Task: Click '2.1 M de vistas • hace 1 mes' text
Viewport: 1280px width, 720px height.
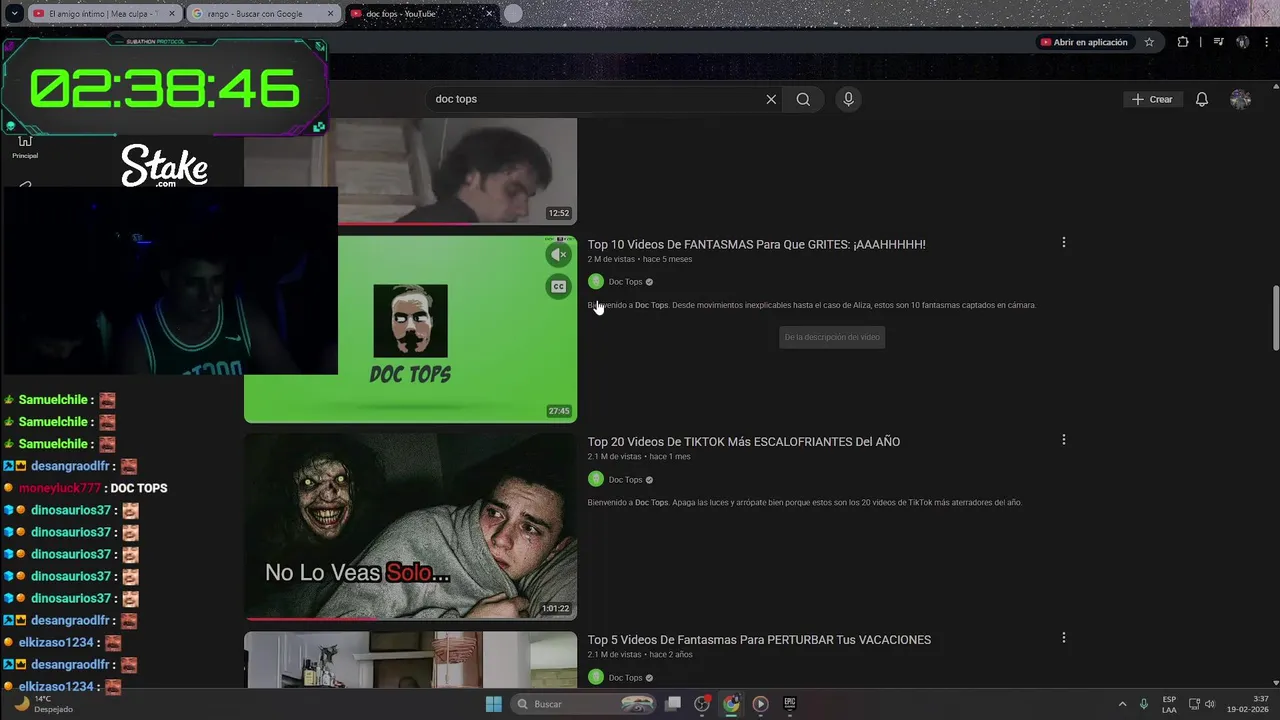Action: pos(639,457)
